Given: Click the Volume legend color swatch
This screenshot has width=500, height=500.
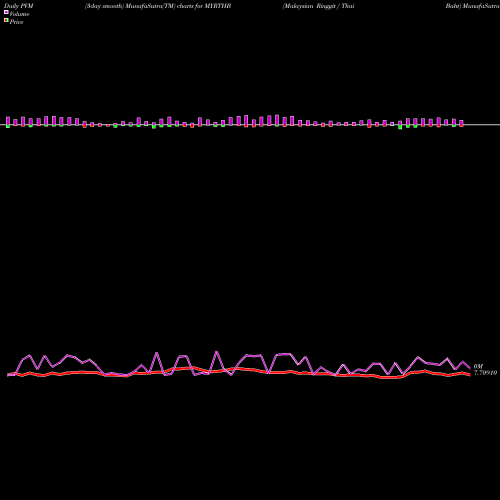Looking at the screenshot, I should 6,12.
